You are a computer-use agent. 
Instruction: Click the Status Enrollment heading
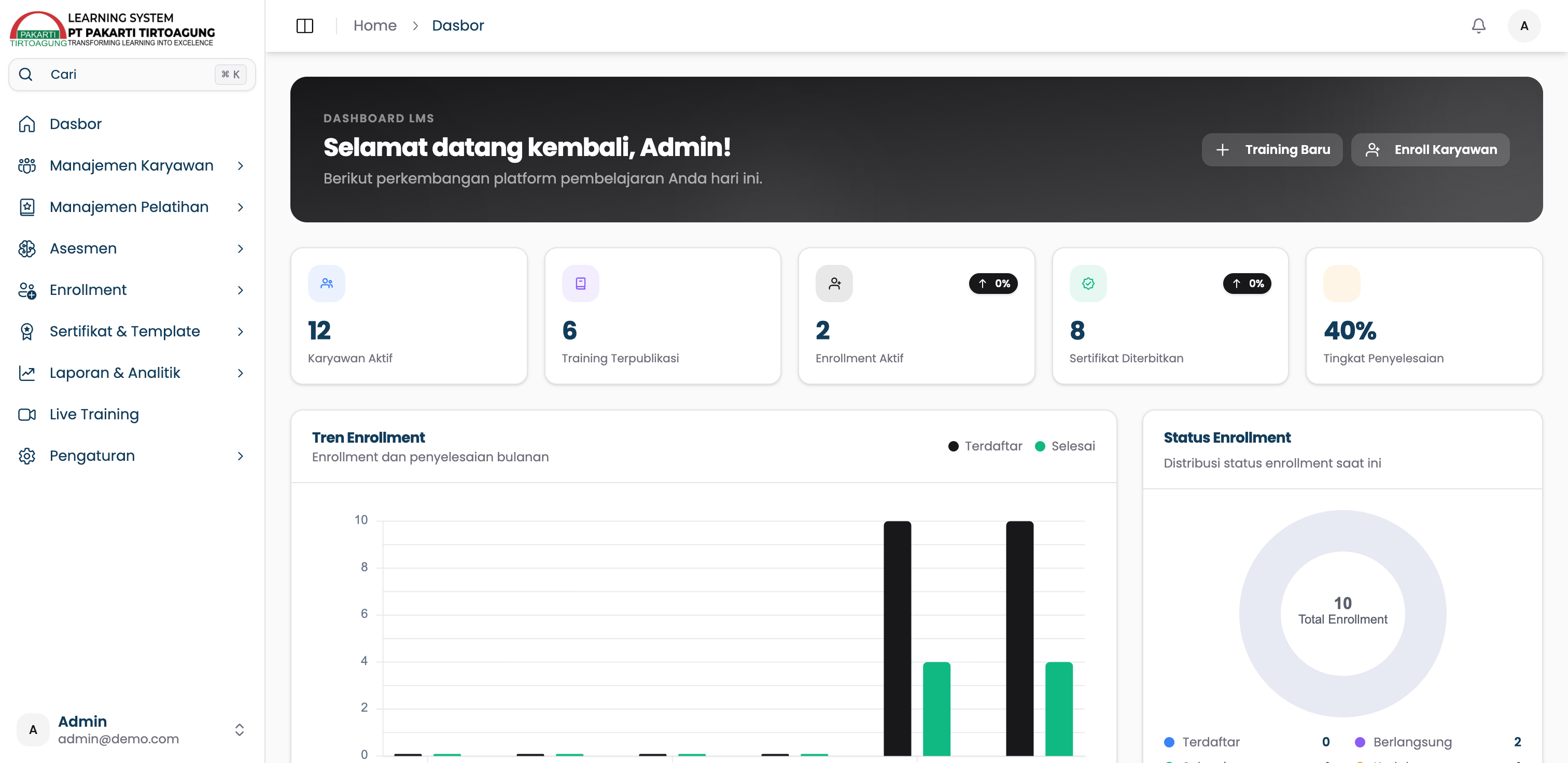[1226, 437]
